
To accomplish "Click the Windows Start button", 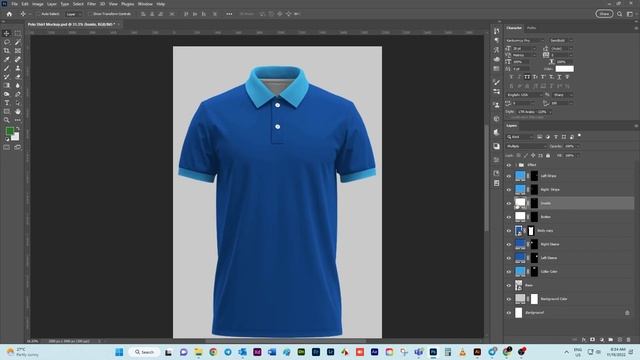I will (119, 352).
